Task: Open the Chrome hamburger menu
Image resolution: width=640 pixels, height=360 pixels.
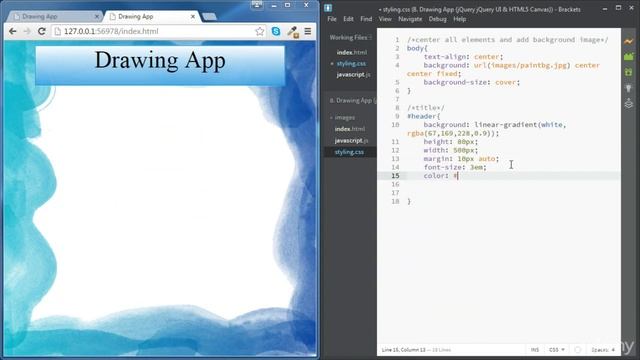Action: (x=308, y=31)
